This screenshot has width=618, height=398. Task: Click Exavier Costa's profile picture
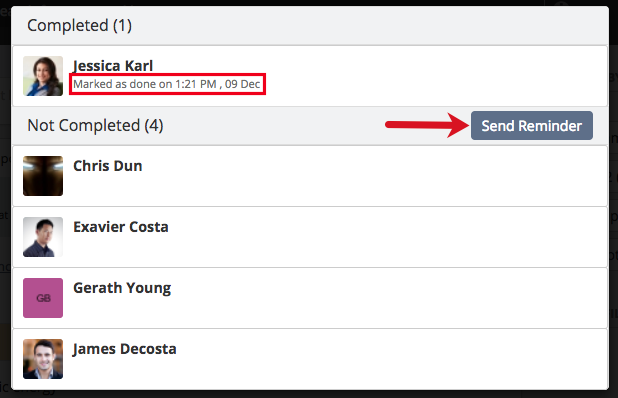click(43, 237)
